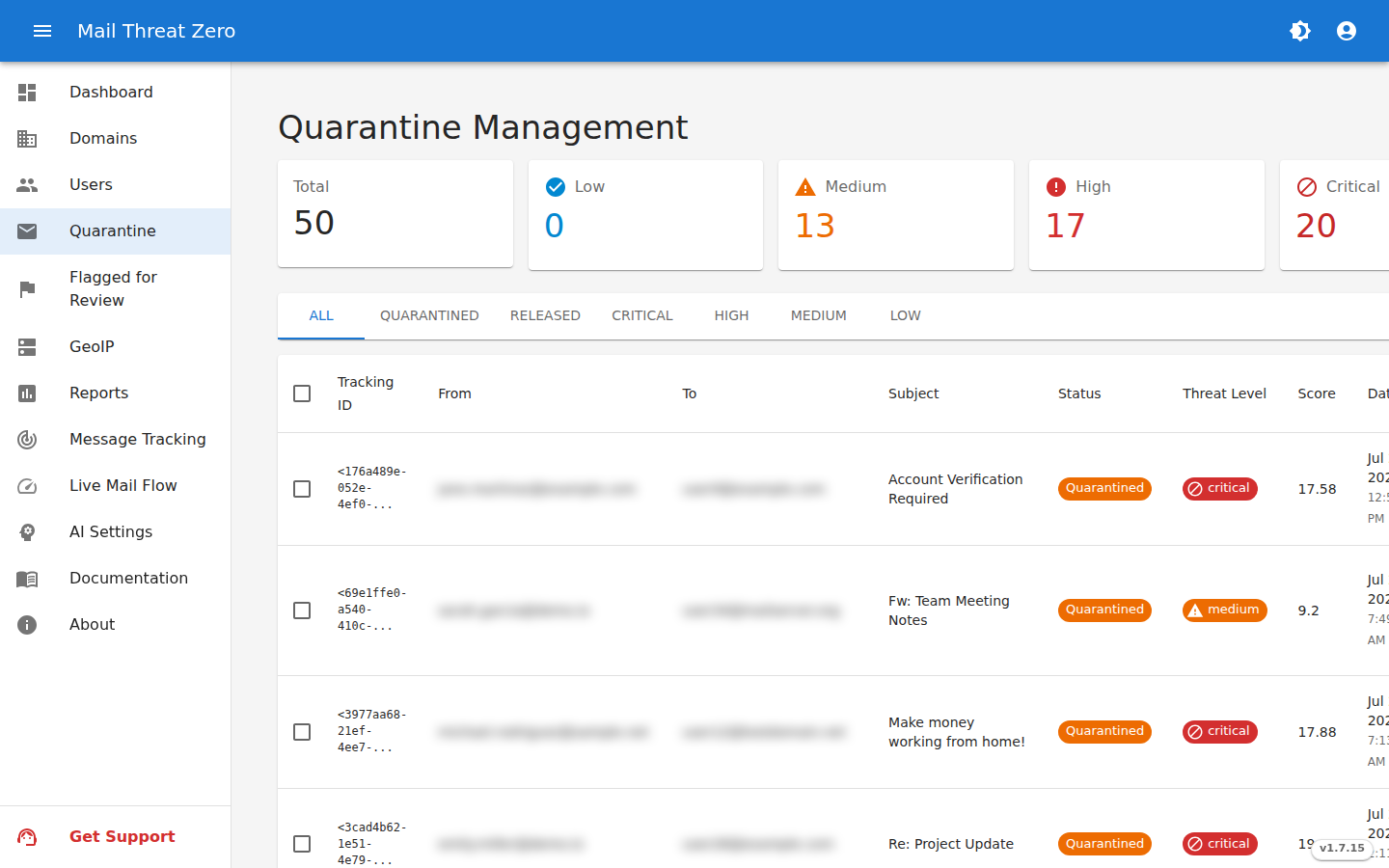Viewport: 1389px width, 868px height.
Task: Click the GeoIP server icon
Action: coord(27,347)
